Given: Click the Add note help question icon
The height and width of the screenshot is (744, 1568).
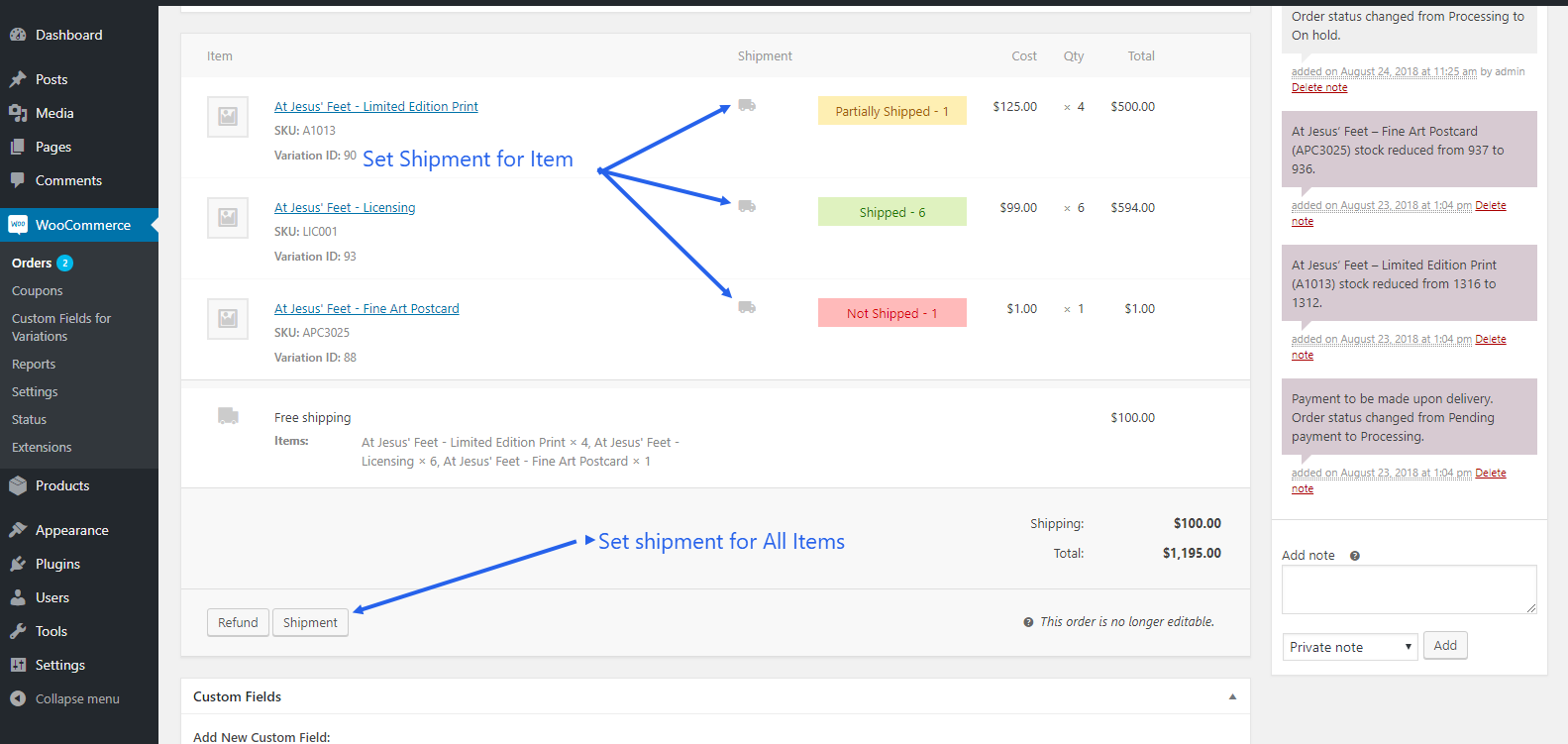Looking at the screenshot, I should [1355, 556].
